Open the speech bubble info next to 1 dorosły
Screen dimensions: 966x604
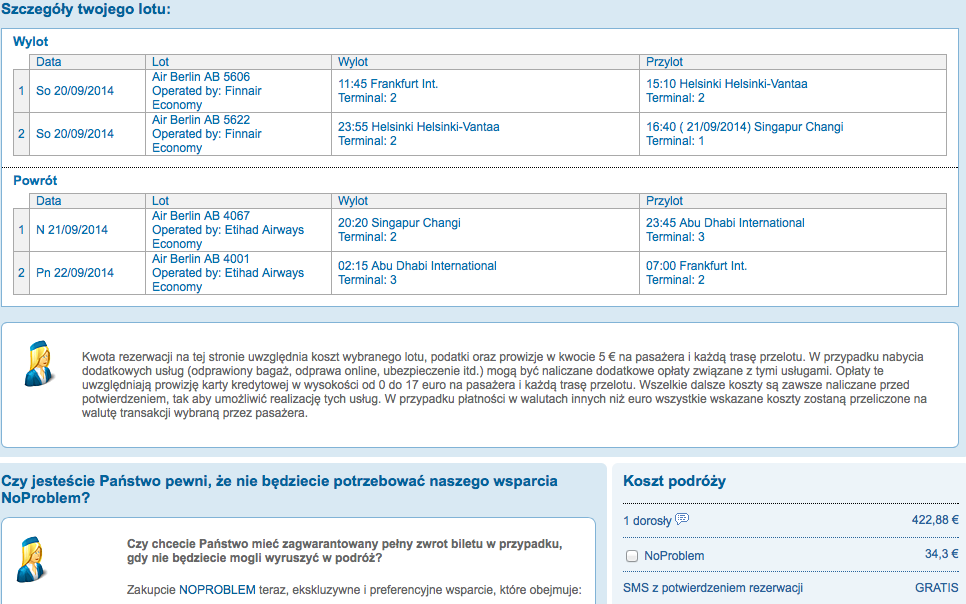[x=681, y=519]
